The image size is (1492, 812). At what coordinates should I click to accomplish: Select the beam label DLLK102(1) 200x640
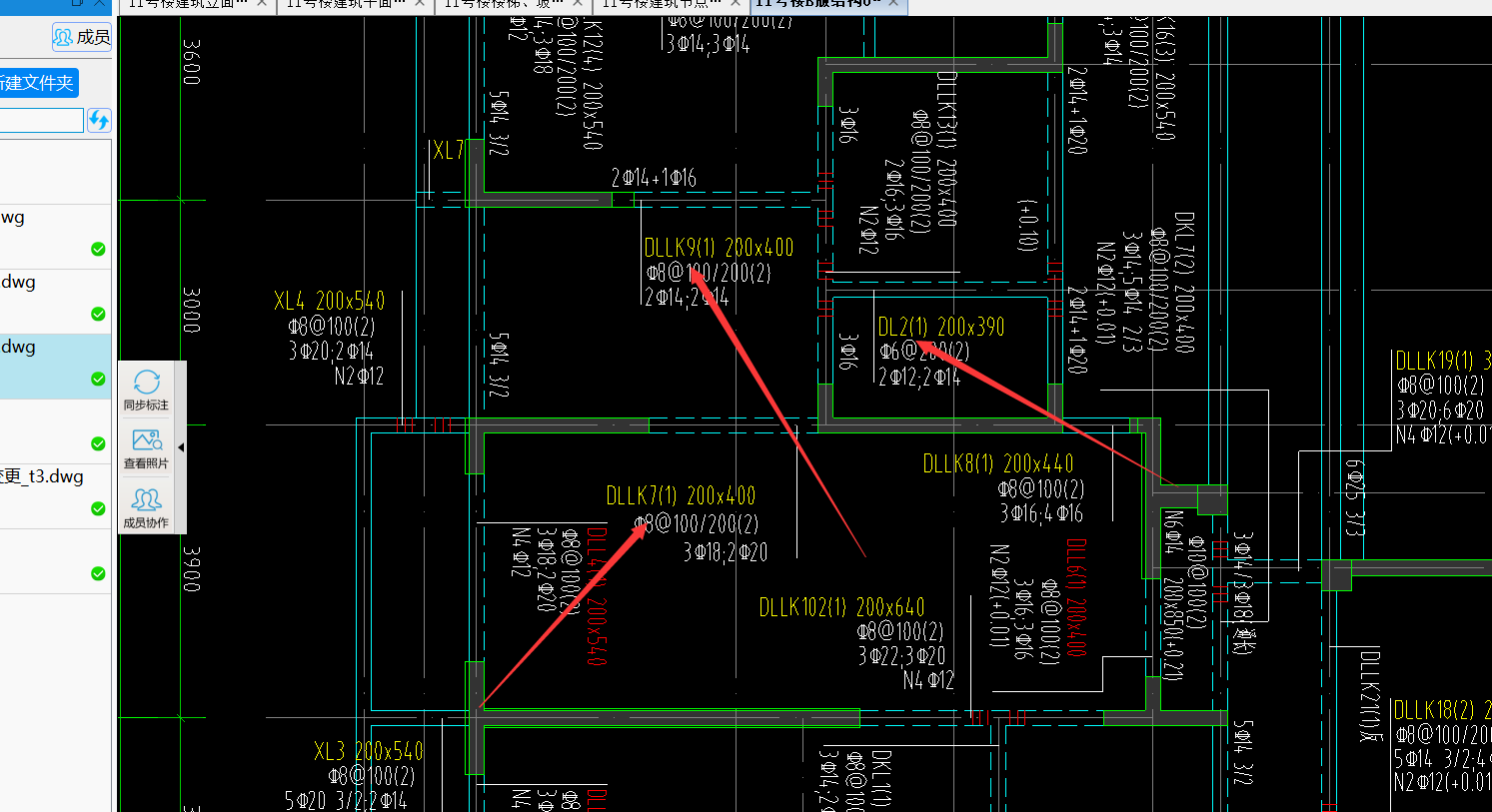pos(841,607)
